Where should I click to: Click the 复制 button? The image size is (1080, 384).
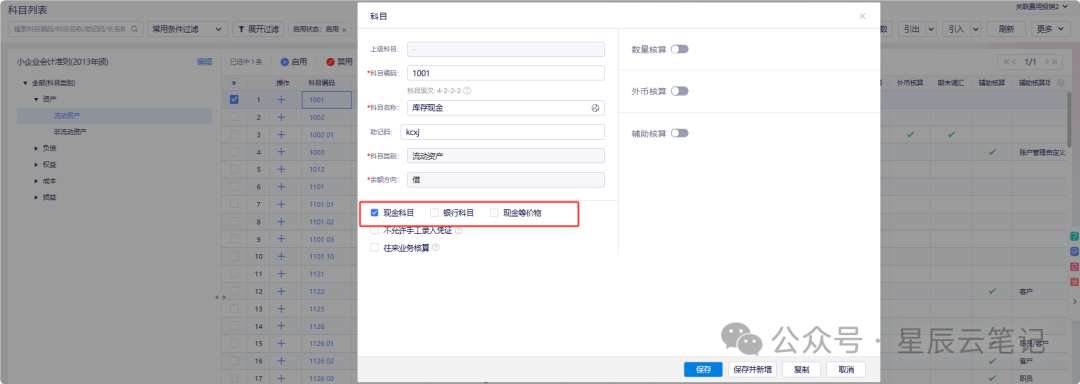click(801, 370)
